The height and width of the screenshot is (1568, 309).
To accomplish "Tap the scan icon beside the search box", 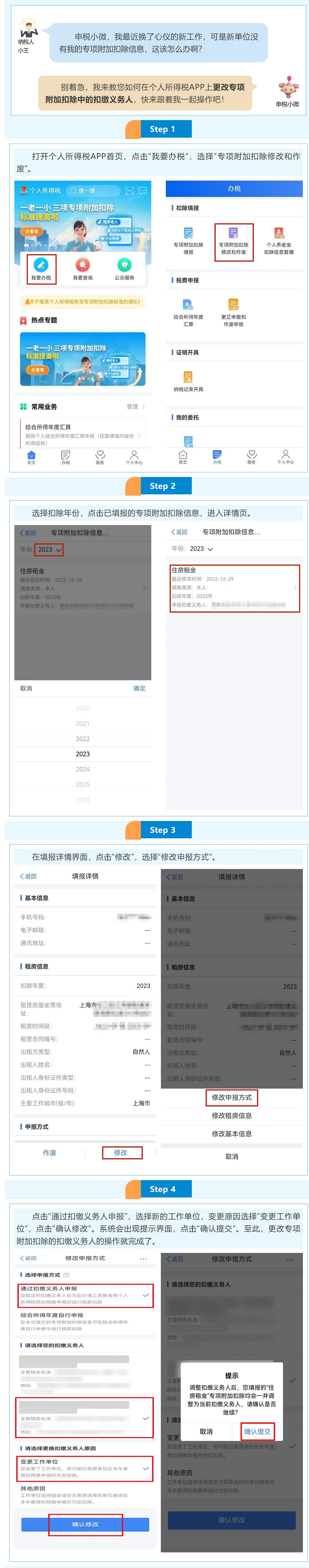I will pyautogui.click(x=129, y=191).
